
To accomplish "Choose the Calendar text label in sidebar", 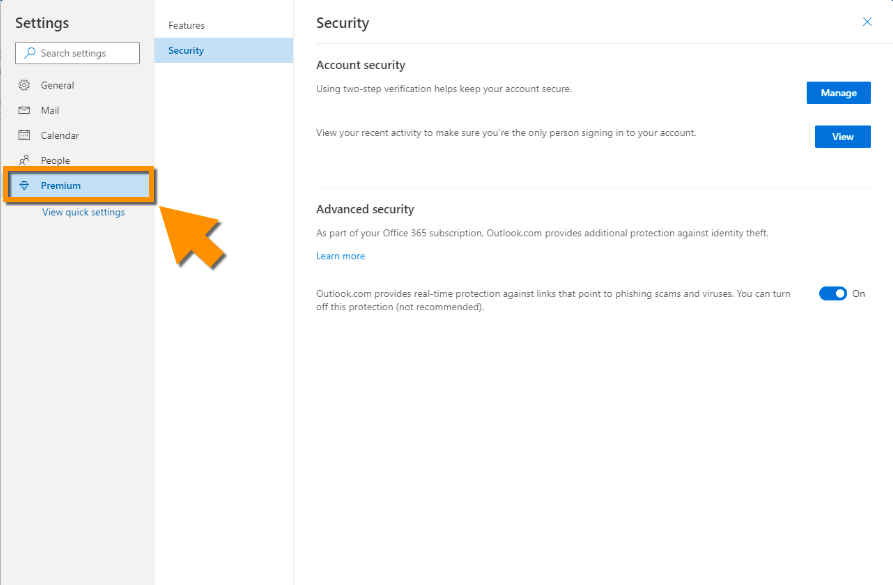I will [x=60, y=135].
